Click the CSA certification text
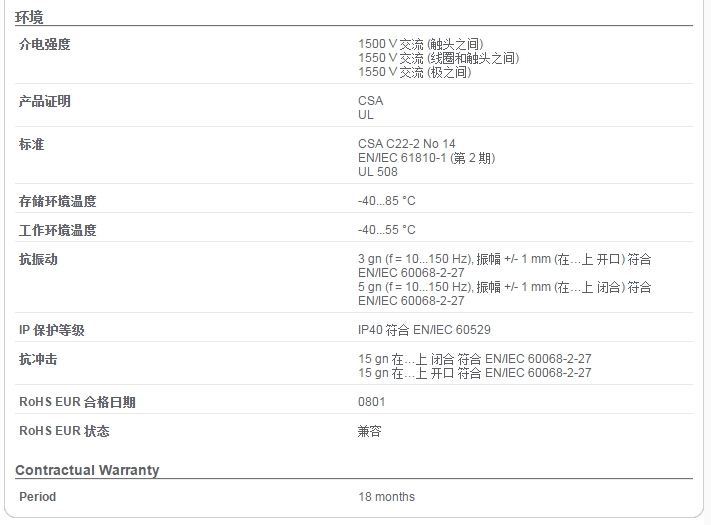This screenshot has height=525, width=711. [x=370, y=101]
